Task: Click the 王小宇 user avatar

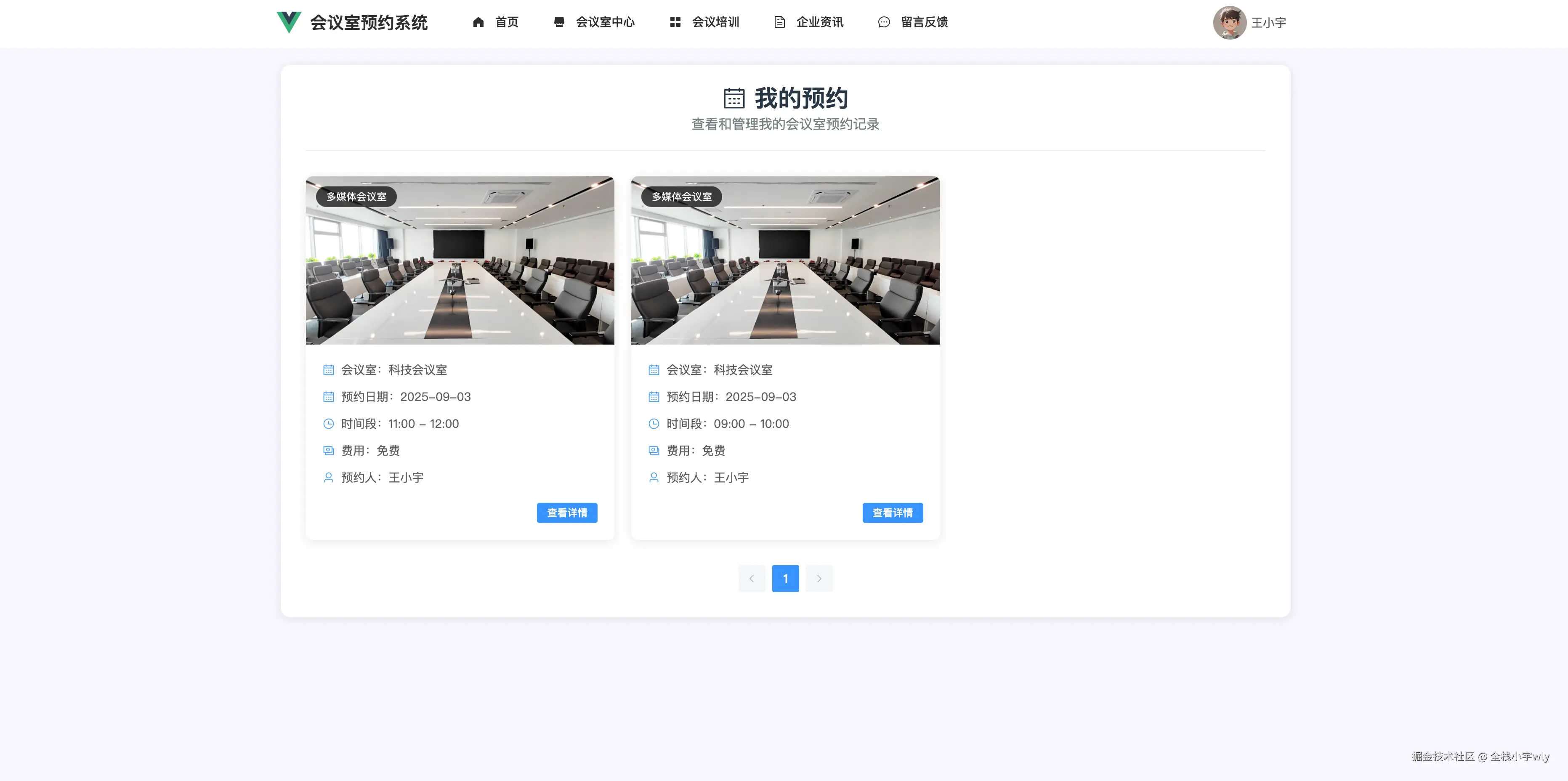Action: [1230, 23]
